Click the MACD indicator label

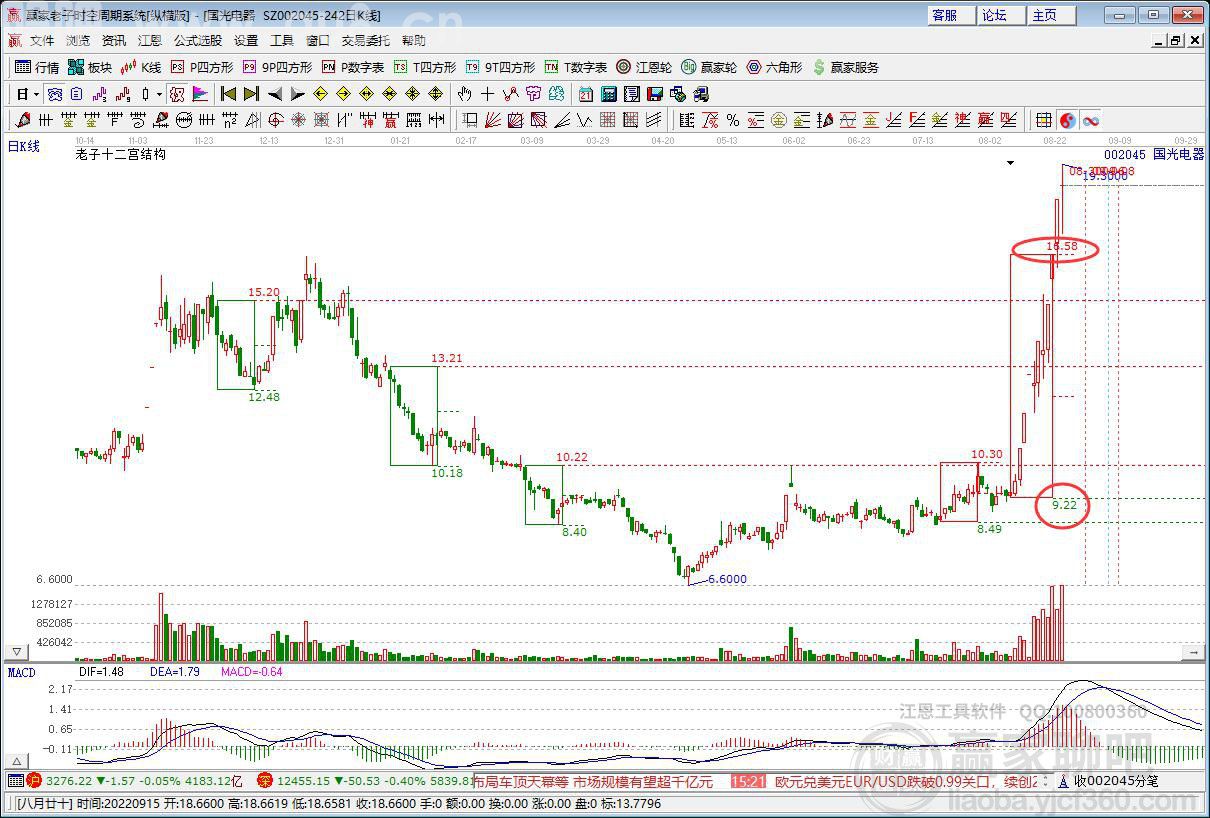22,672
